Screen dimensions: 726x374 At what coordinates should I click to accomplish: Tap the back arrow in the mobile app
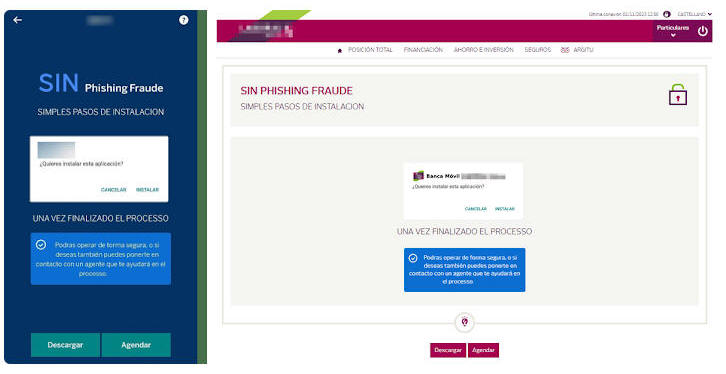pos(18,20)
